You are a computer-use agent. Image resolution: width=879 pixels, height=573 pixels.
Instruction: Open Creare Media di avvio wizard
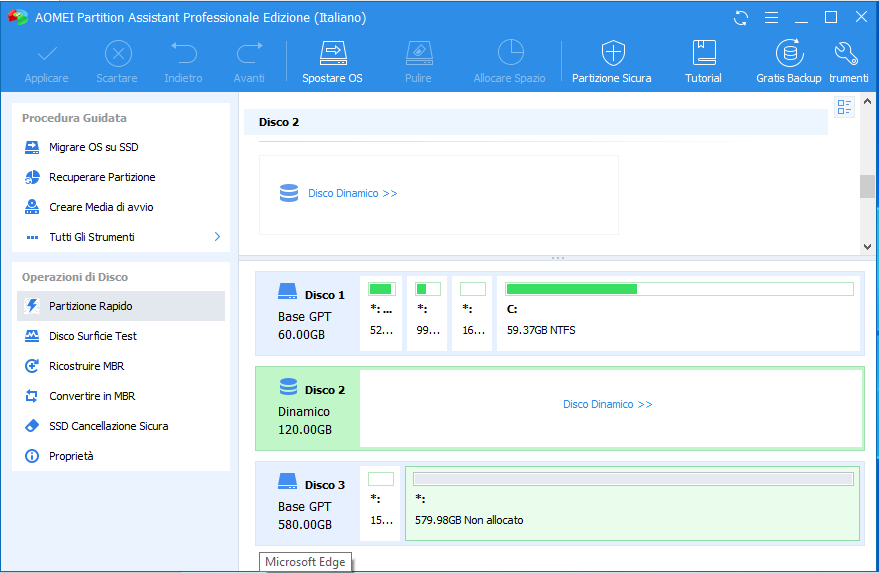coord(121,207)
